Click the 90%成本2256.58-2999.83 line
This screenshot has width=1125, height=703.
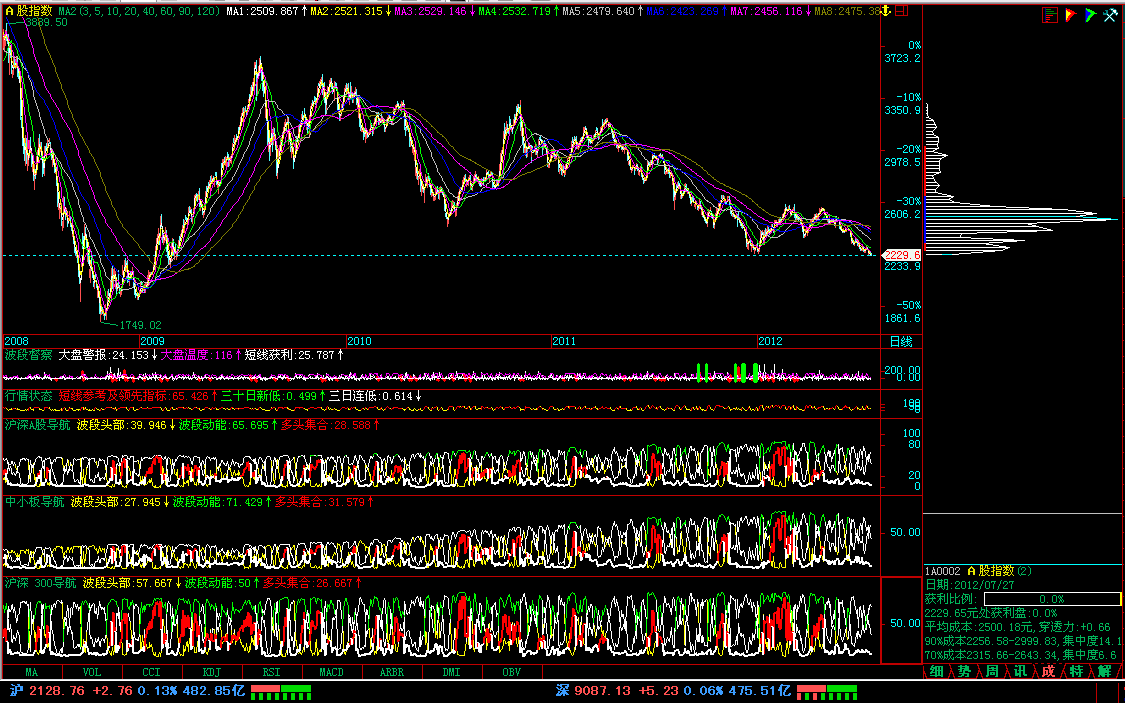[x=1022, y=641]
